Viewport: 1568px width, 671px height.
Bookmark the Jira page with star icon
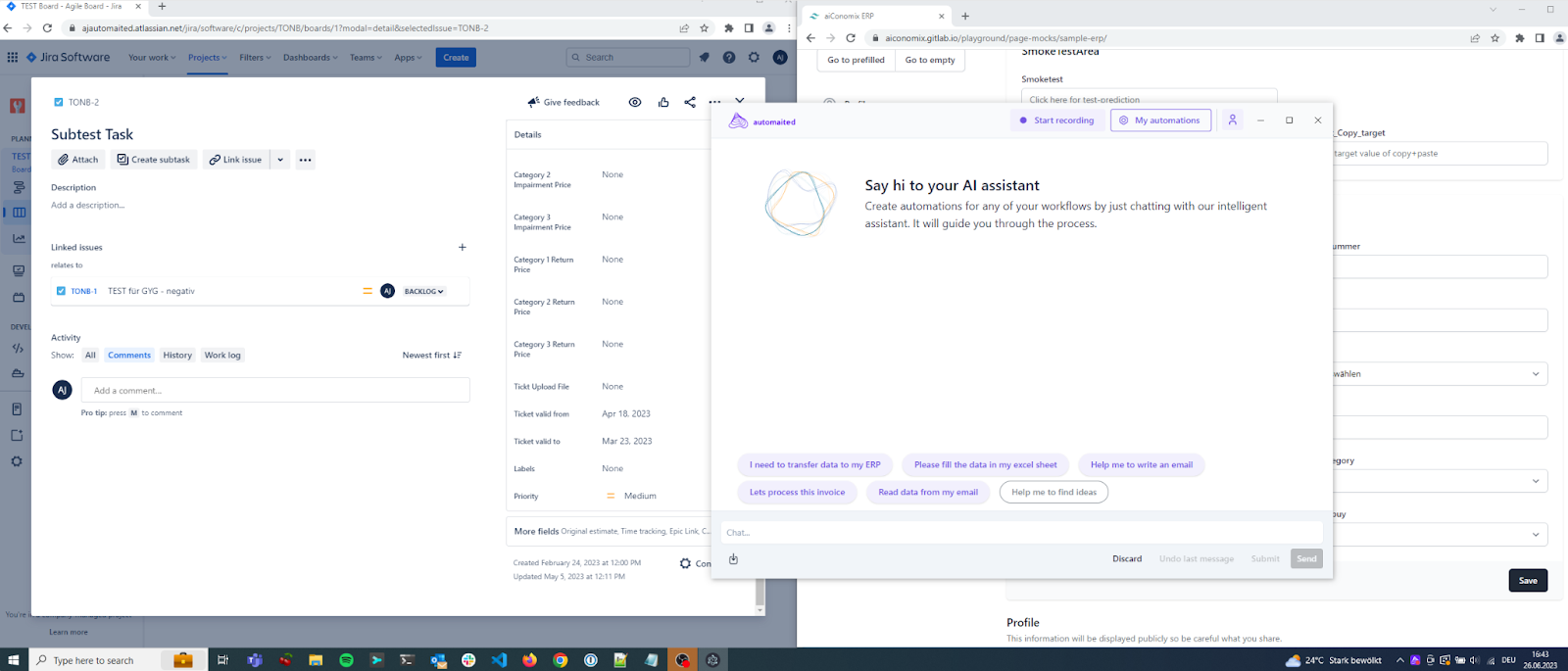(x=704, y=28)
